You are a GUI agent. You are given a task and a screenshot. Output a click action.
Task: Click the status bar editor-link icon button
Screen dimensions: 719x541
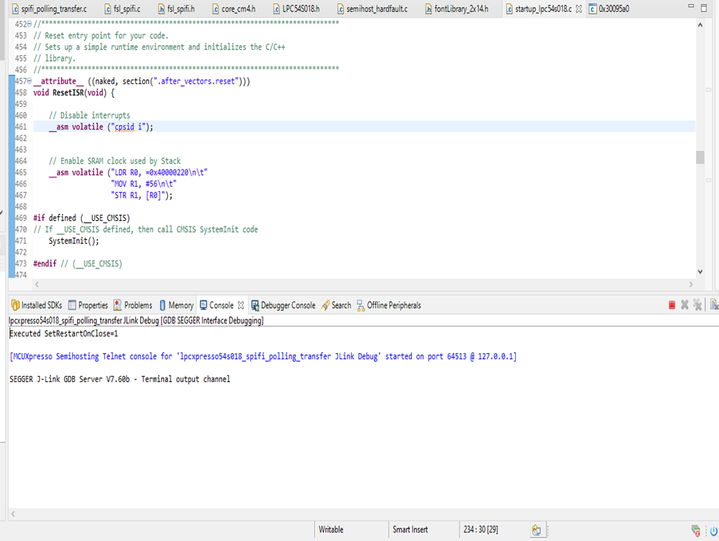click(x=536, y=530)
